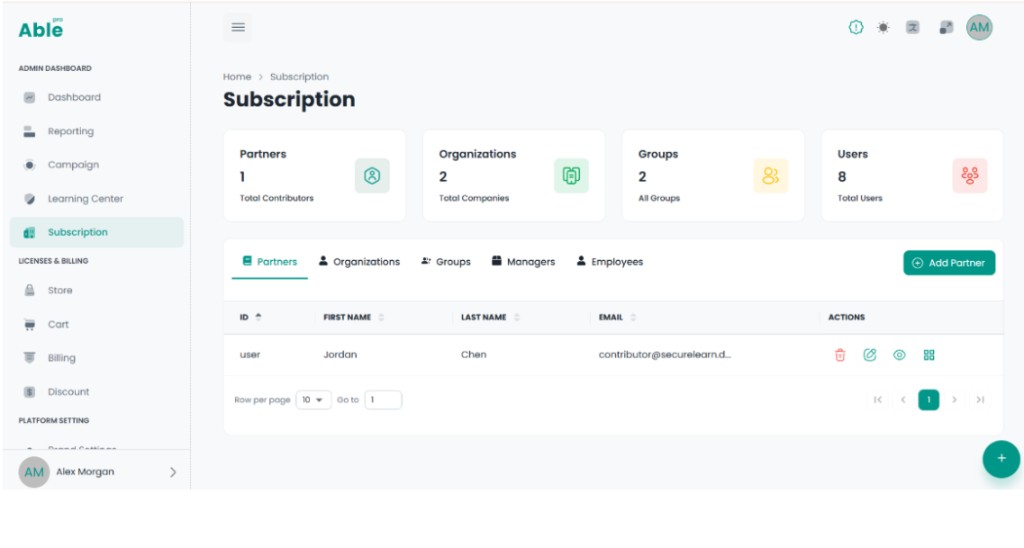This screenshot has width=1024, height=548.
Task: Open the grid icon in Actions column
Action: click(929, 355)
